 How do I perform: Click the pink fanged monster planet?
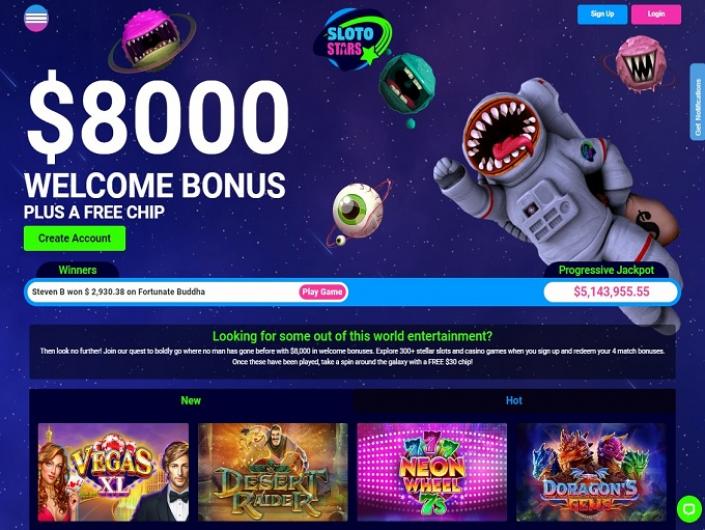[639, 64]
